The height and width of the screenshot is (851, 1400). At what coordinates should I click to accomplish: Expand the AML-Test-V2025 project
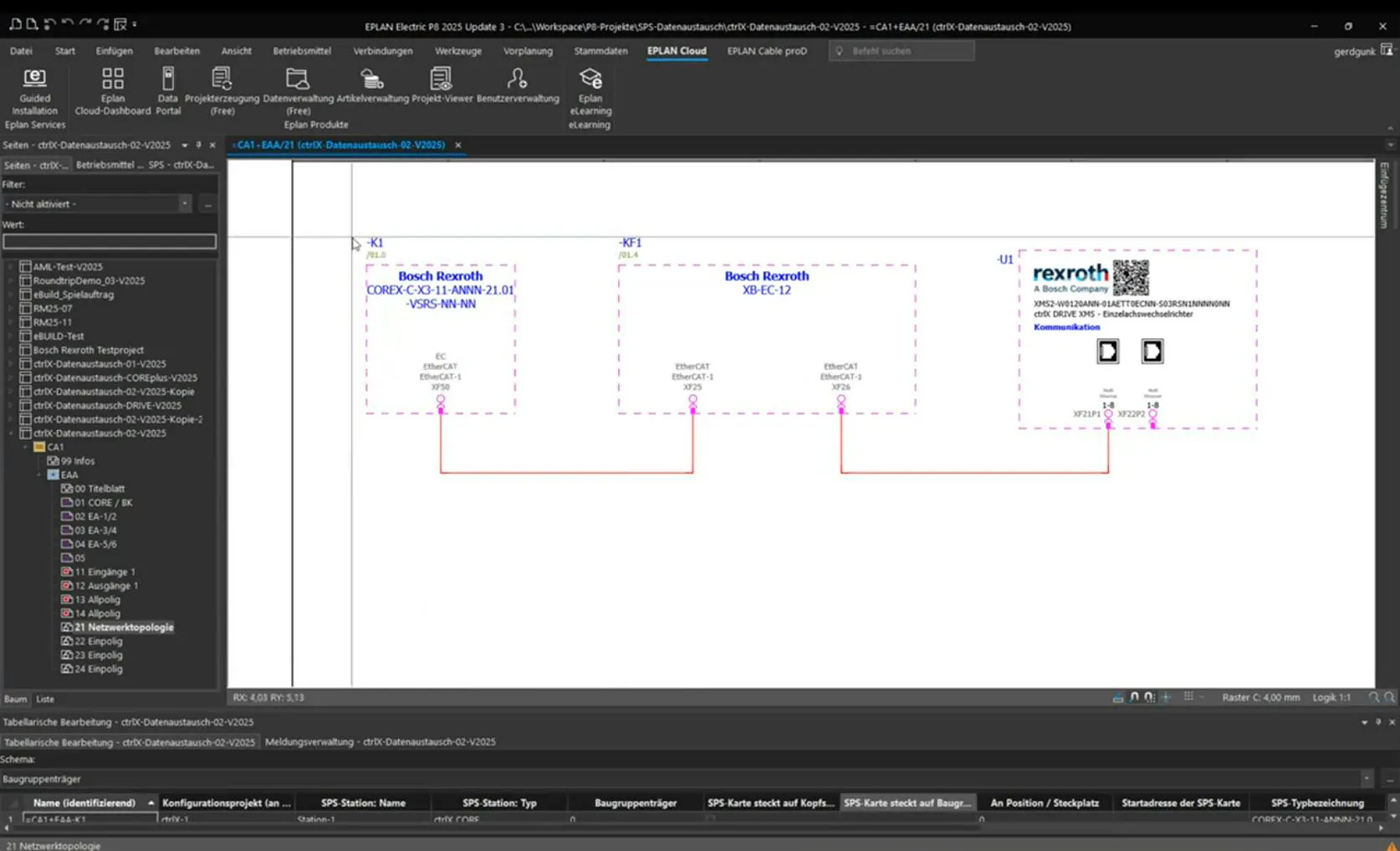click(11, 267)
